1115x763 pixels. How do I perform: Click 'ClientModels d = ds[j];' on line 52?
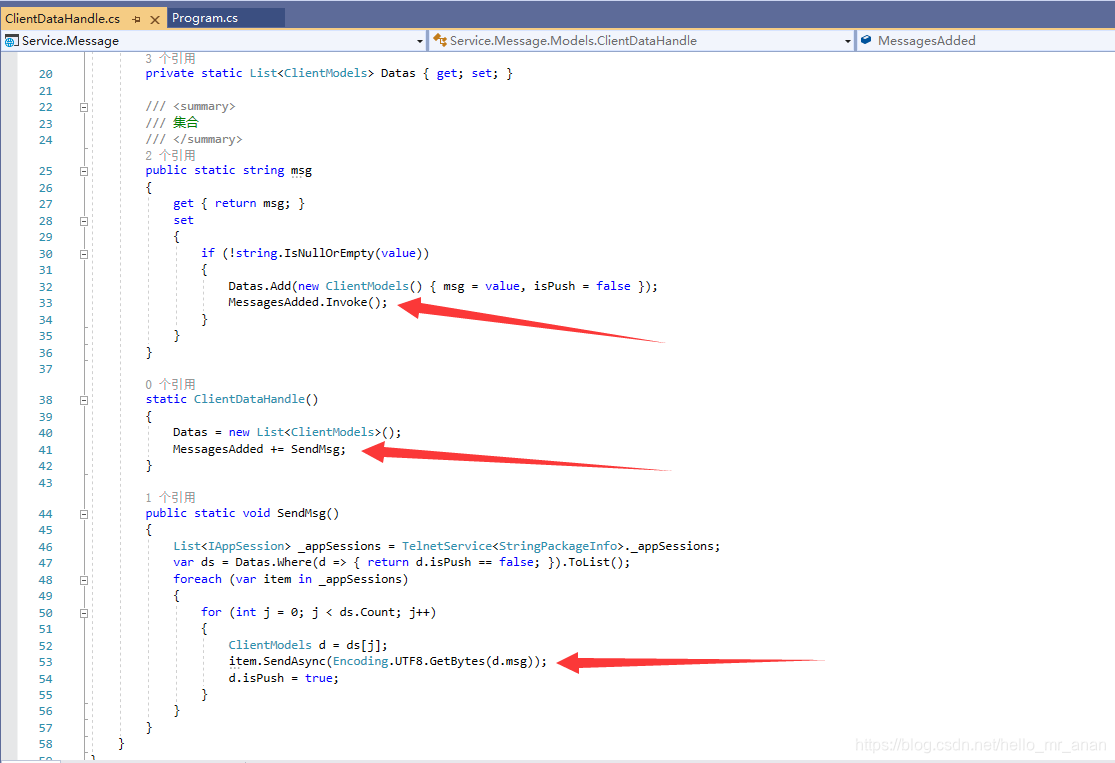[308, 645]
